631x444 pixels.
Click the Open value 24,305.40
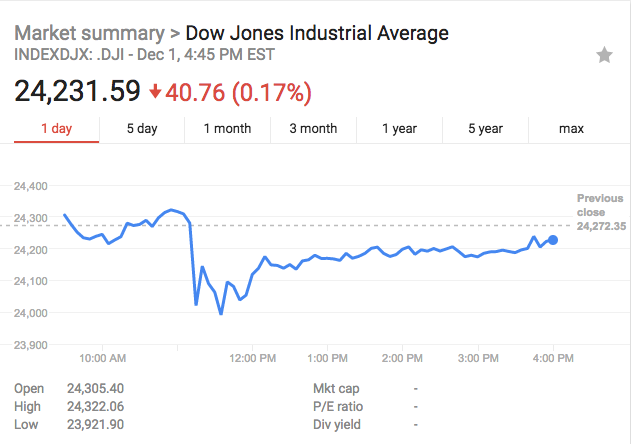pyautogui.click(x=95, y=388)
